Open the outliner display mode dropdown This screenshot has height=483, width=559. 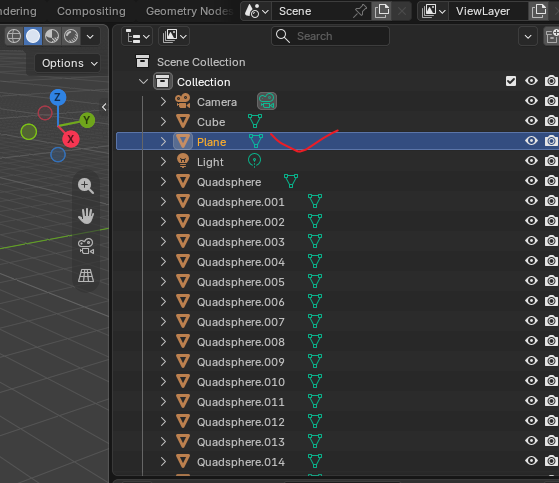pyautogui.click(x=137, y=36)
